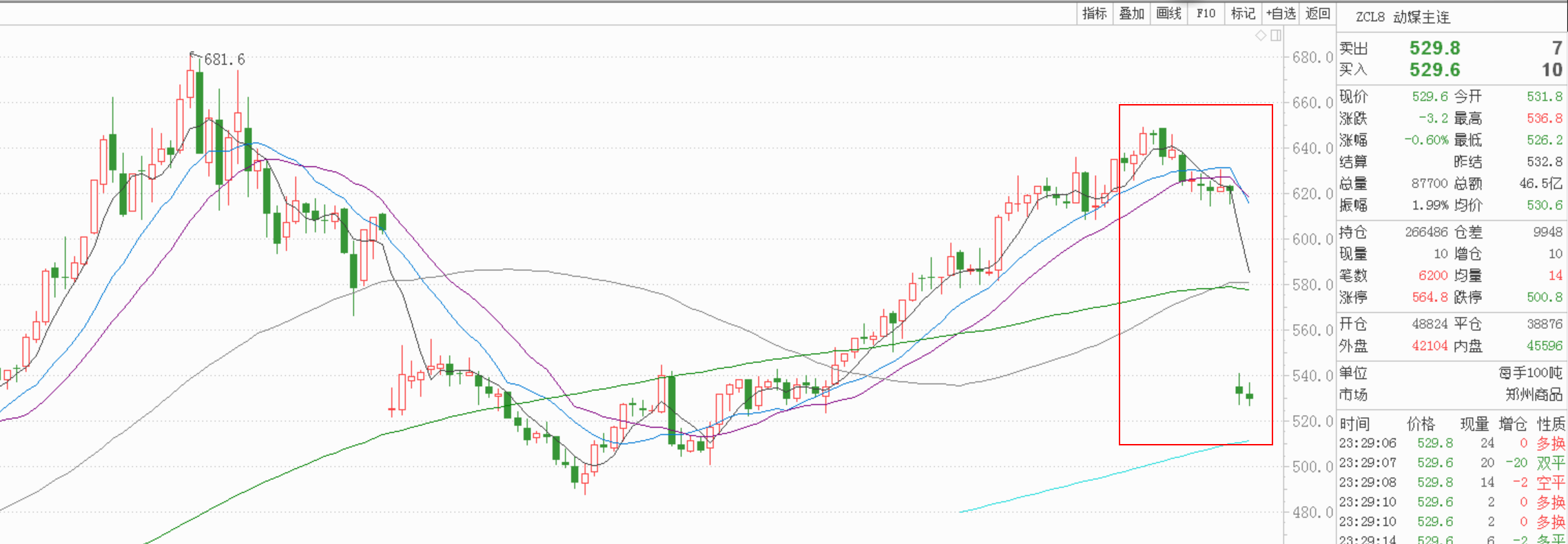Open the 叠加 overlay option
Image resolution: width=1568 pixels, height=544 pixels.
pos(1131,13)
